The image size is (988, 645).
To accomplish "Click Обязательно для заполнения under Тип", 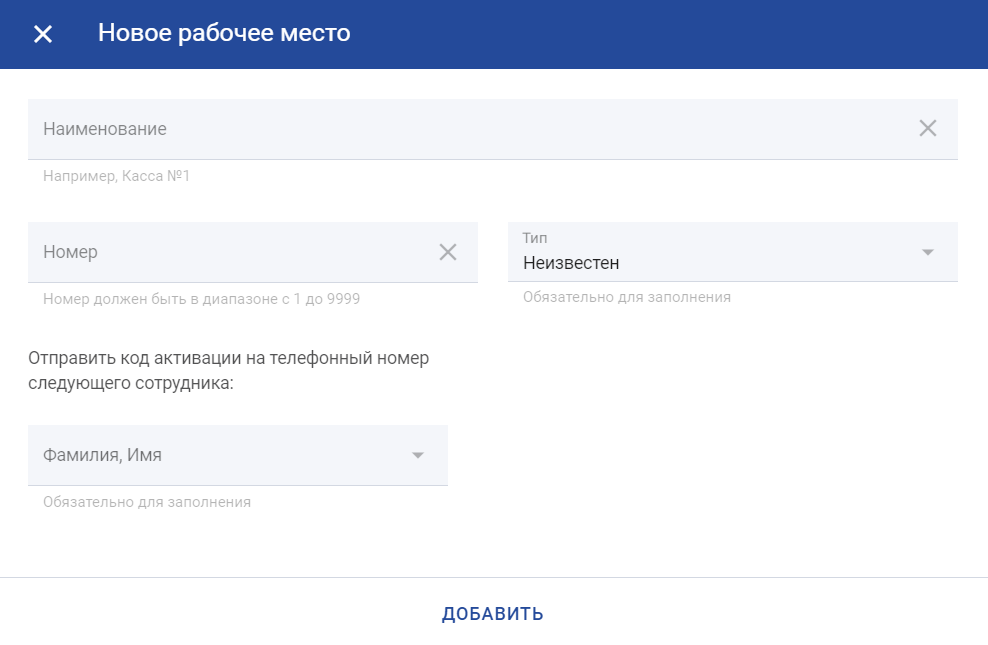I will [x=627, y=297].
